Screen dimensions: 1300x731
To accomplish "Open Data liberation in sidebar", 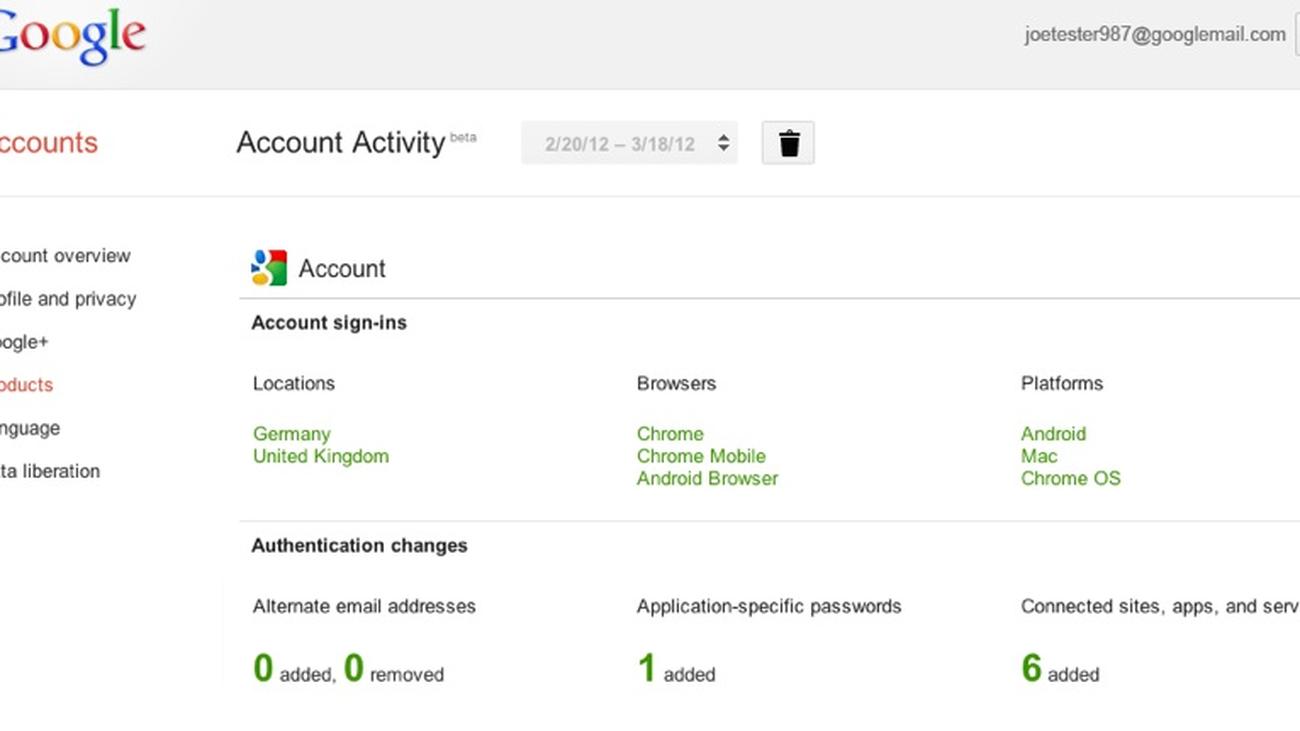I will pyautogui.click(x=50, y=471).
